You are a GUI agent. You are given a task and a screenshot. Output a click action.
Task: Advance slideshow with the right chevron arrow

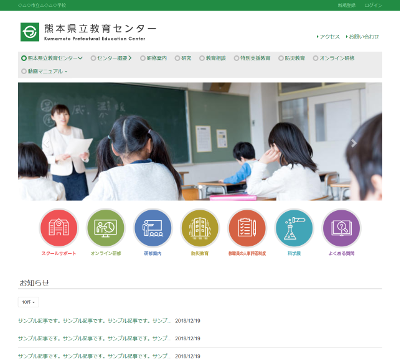pyautogui.click(x=354, y=143)
